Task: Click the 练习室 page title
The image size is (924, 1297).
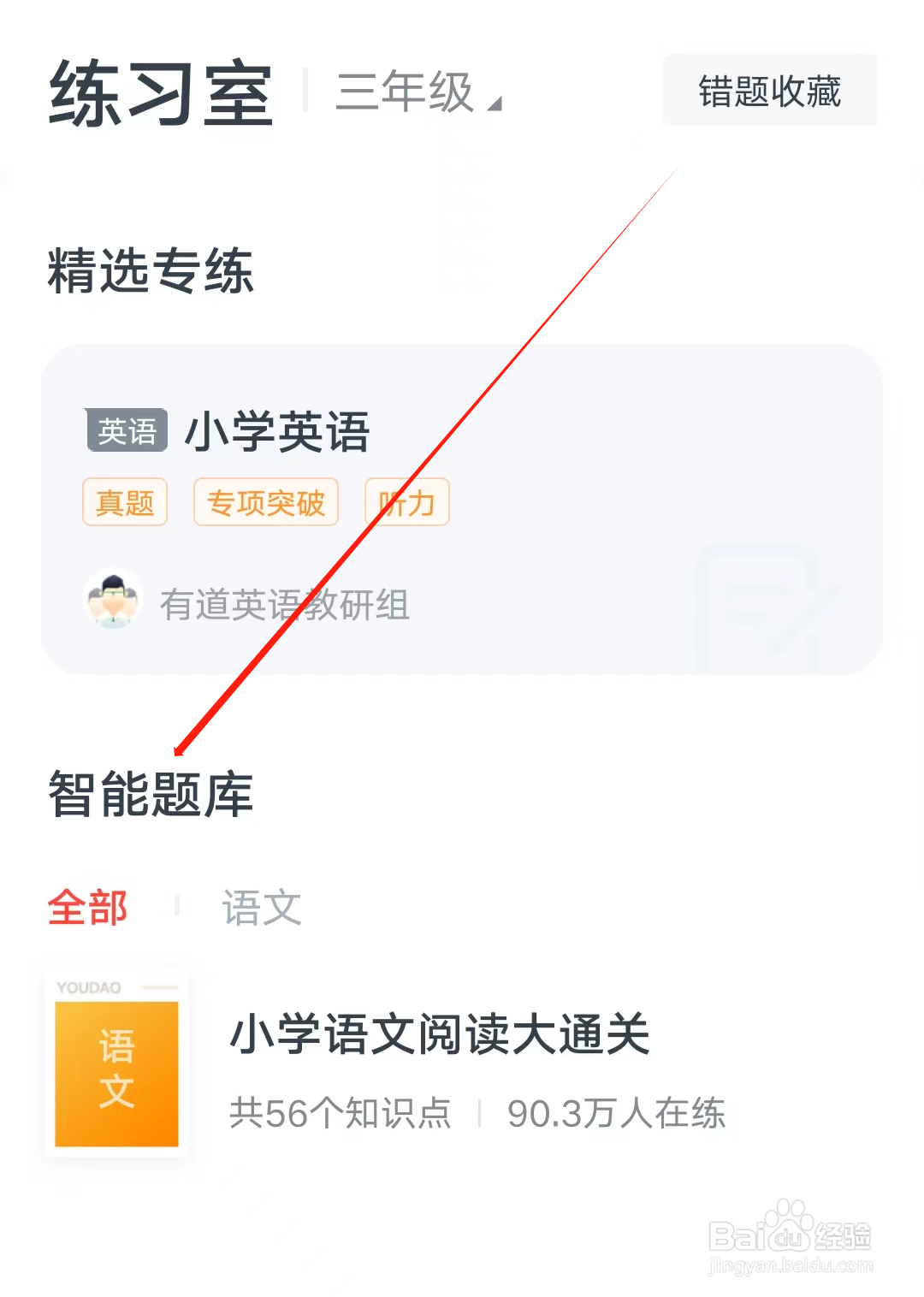Action: click(161, 92)
